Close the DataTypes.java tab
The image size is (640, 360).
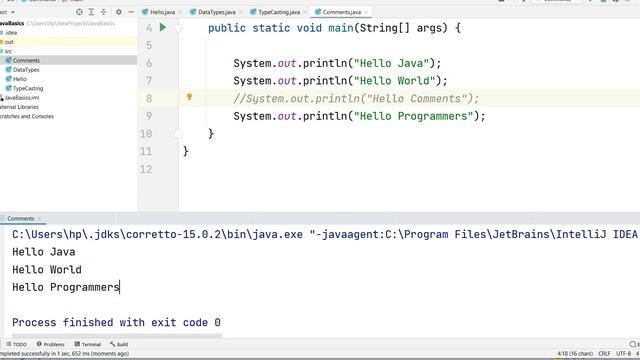240,12
